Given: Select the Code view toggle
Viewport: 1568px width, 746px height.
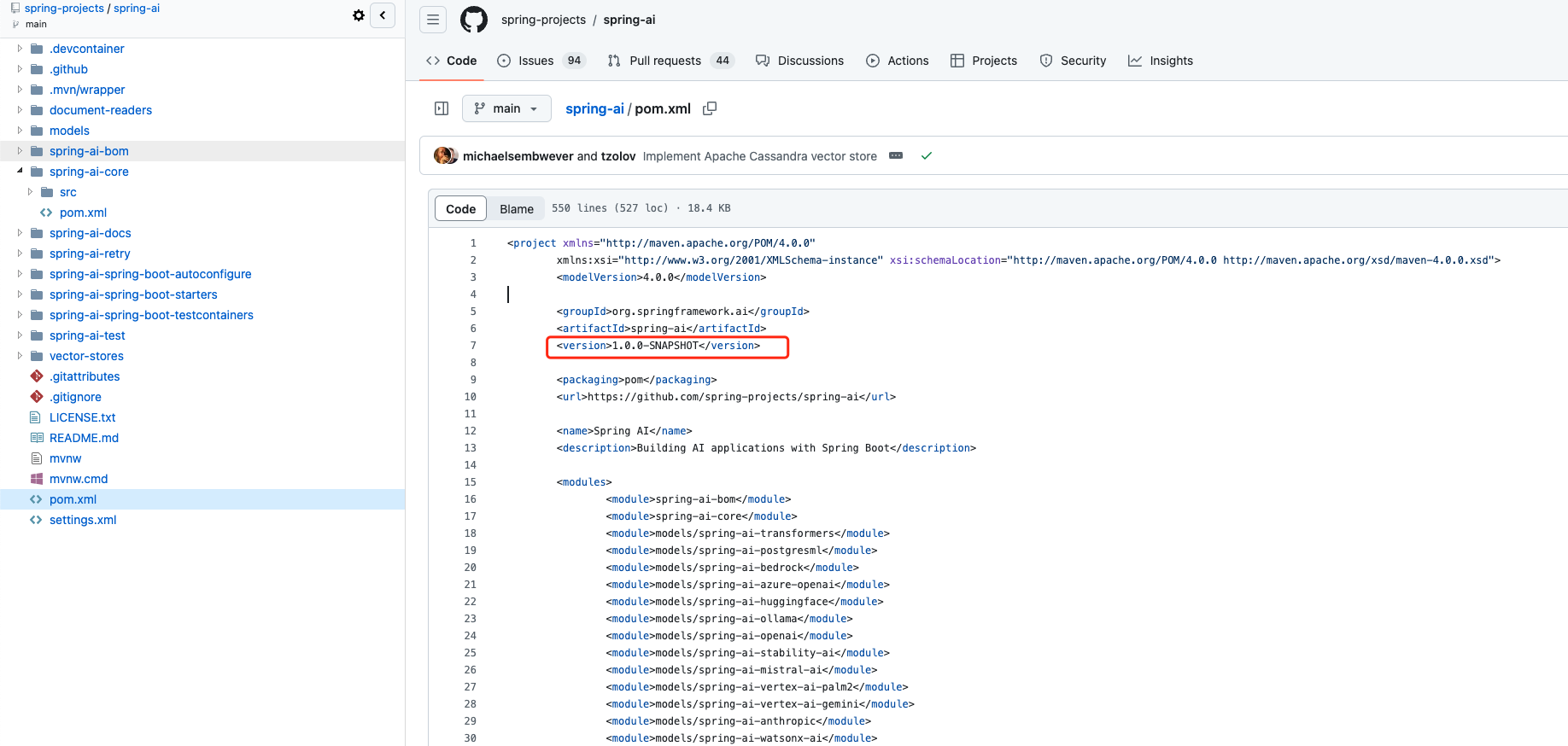Looking at the screenshot, I should (460, 208).
